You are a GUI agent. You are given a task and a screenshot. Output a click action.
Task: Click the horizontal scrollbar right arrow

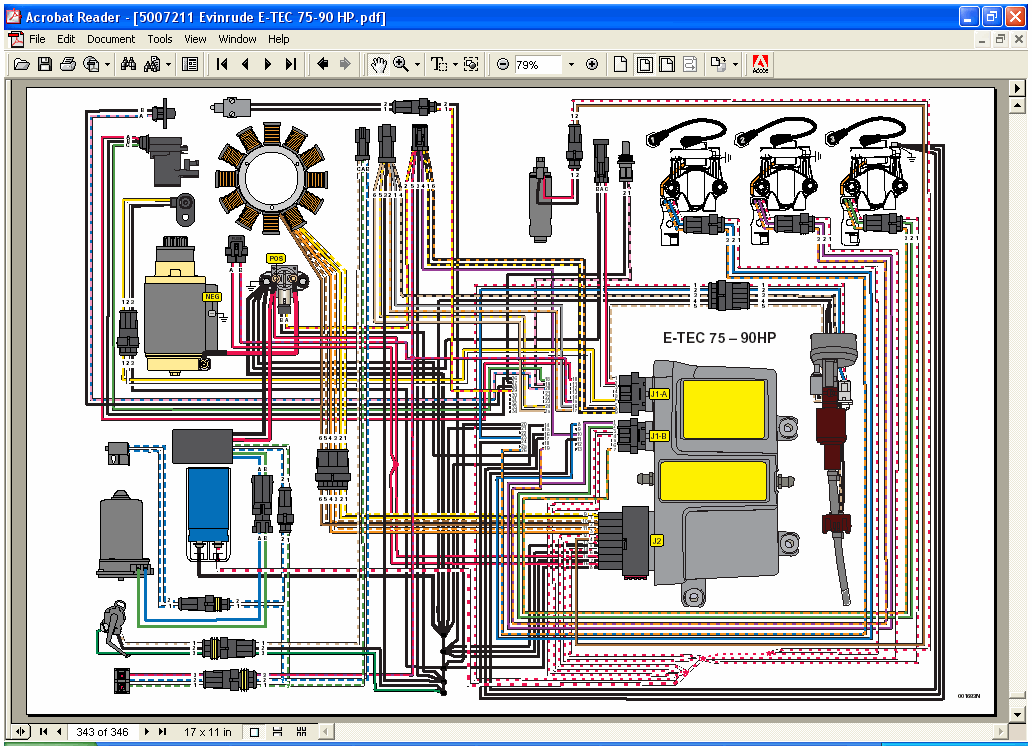(1001, 732)
